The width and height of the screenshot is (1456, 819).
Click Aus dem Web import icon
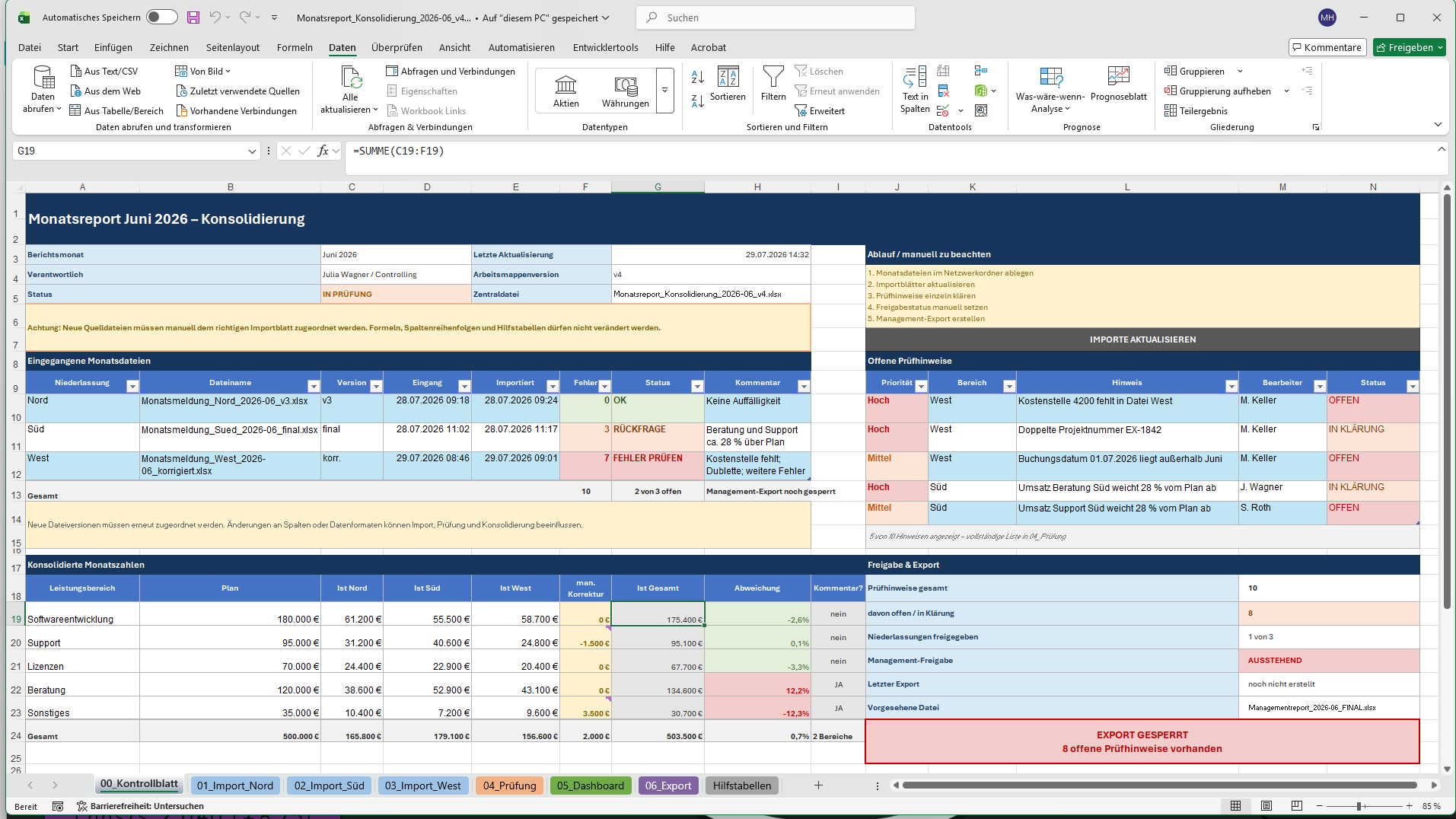(x=75, y=91)
